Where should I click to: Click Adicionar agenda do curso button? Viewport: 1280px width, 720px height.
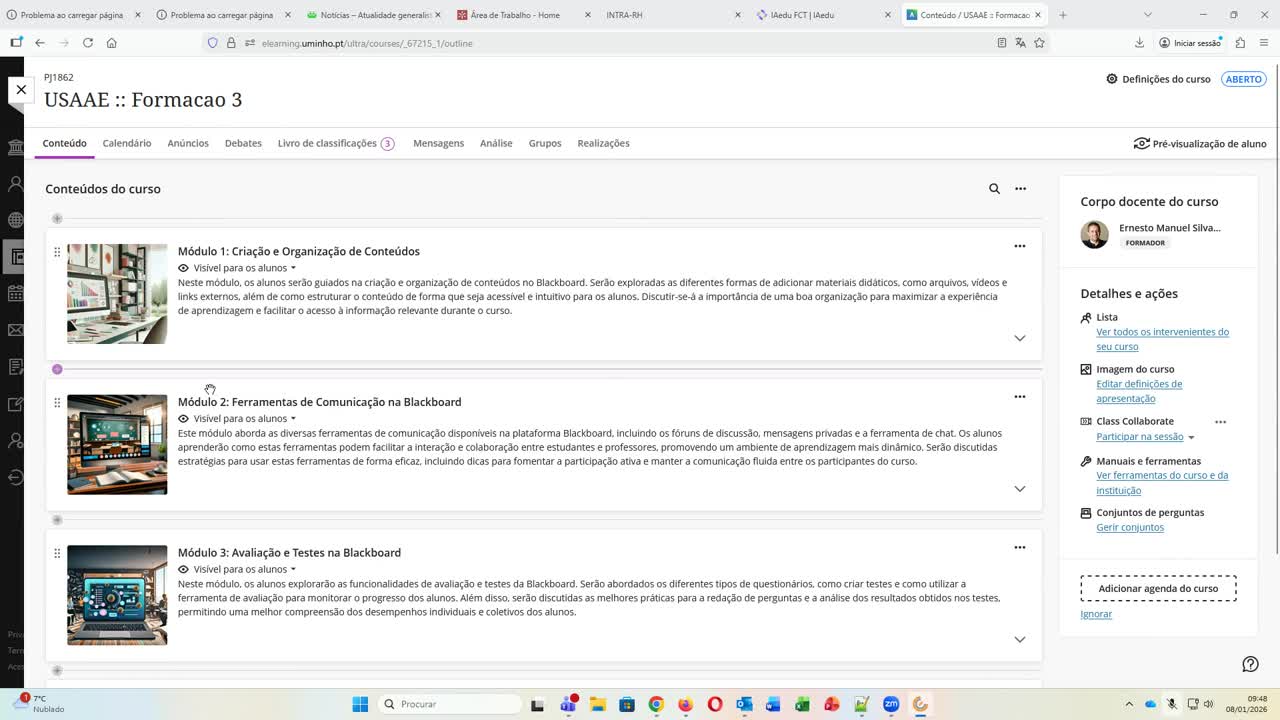click(1158, 588)
